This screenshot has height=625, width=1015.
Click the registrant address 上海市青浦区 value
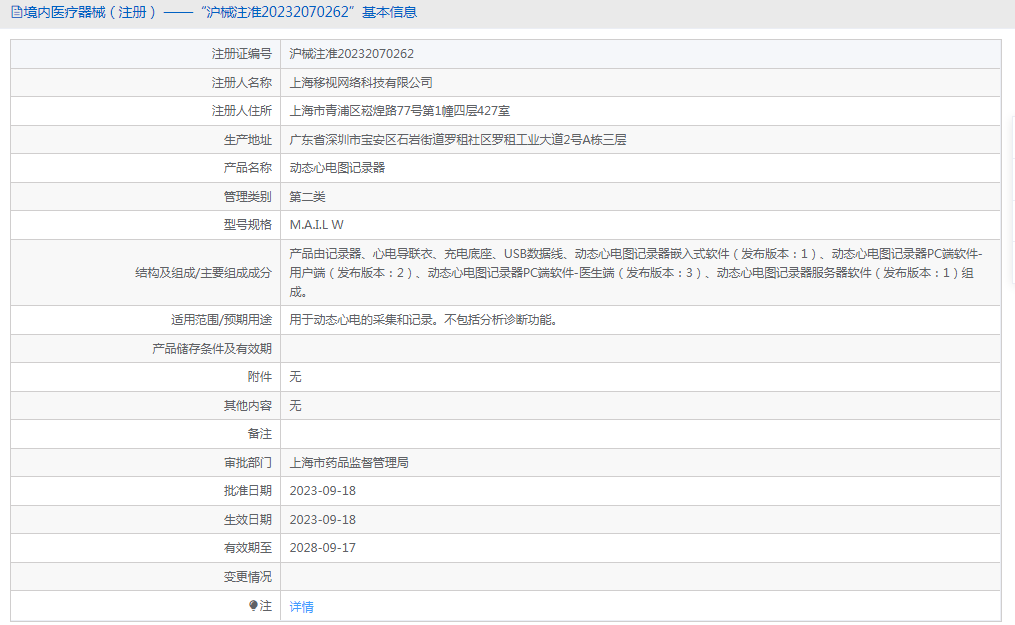click(x=400, y=111)
